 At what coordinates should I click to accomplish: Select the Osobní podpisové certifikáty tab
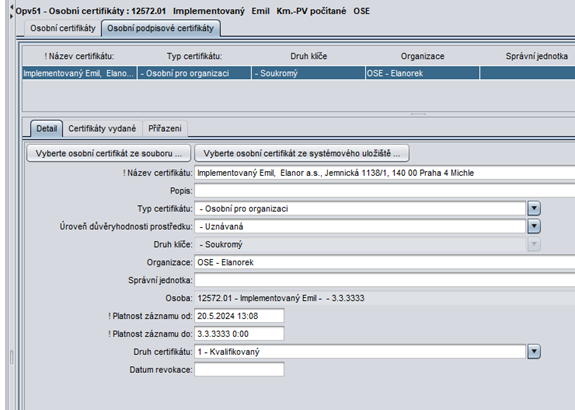click(x=160, y=28)
